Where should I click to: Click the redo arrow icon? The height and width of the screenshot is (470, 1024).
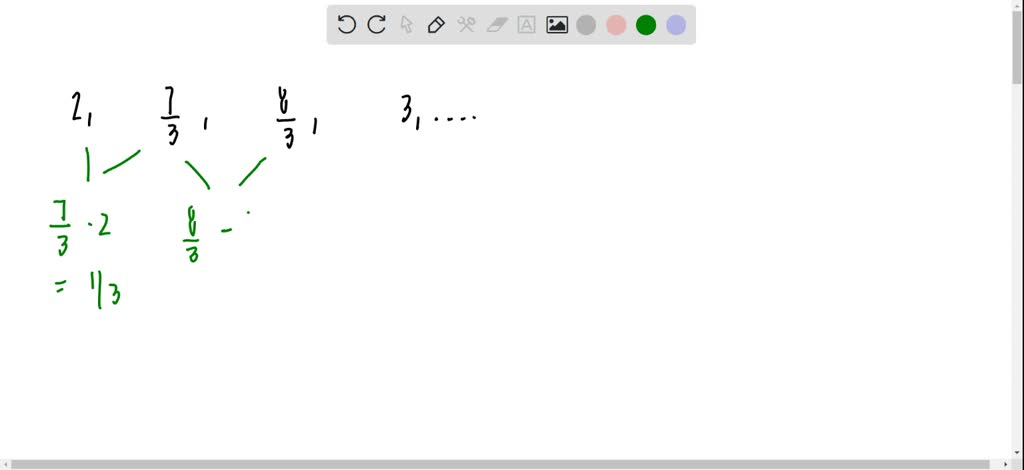[377, 25]
